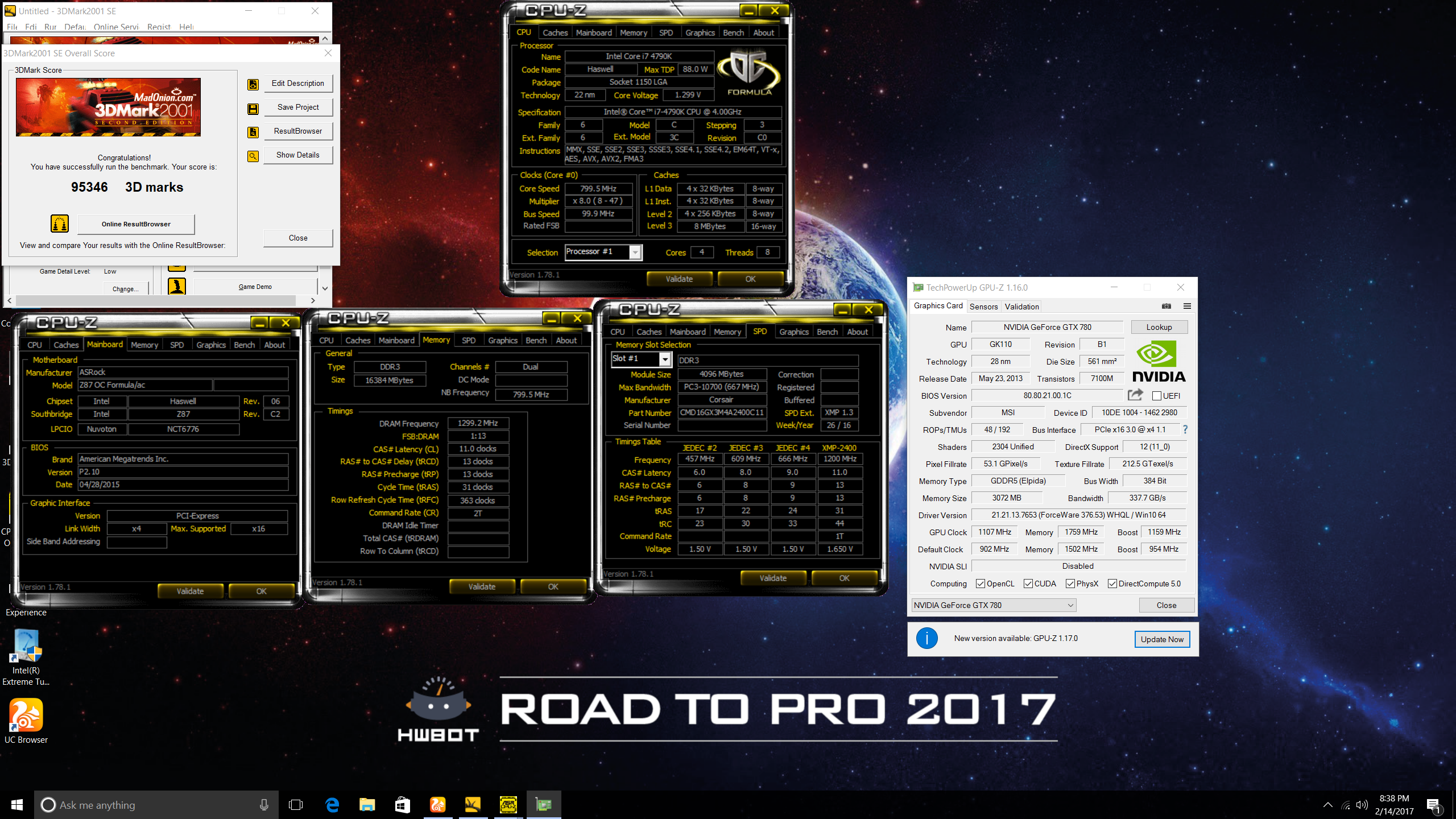The image size is (1456, 819).
Task: Click the CPU-Z taskbar icon
Action: tap(508, 805)
